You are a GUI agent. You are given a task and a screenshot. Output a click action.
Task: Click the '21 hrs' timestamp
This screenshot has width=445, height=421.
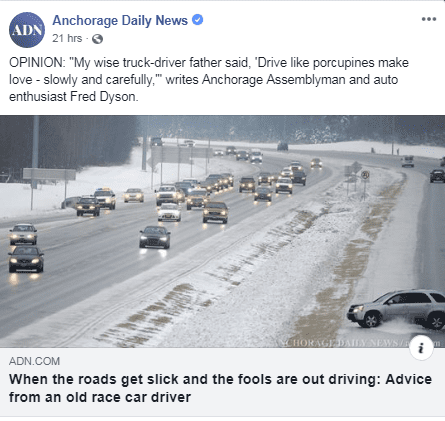pyautogui.click(x=67, y=38)
